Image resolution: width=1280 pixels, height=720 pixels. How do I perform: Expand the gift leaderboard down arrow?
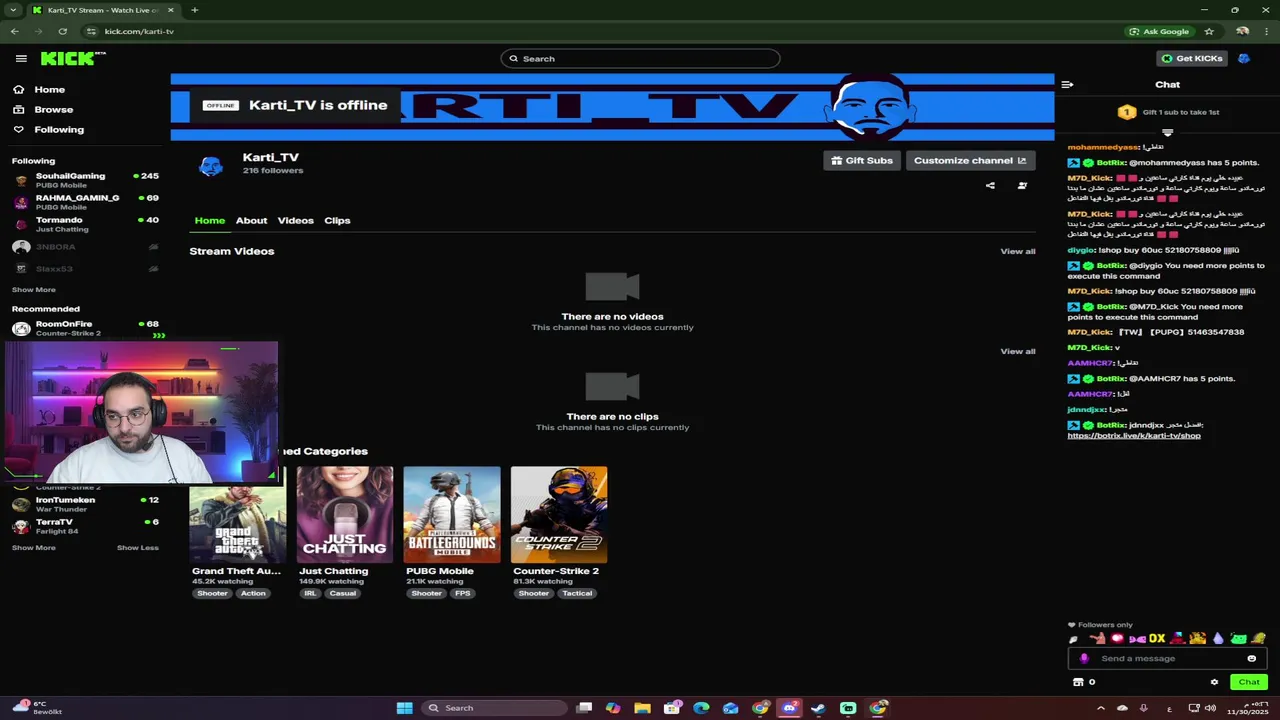1167,132
